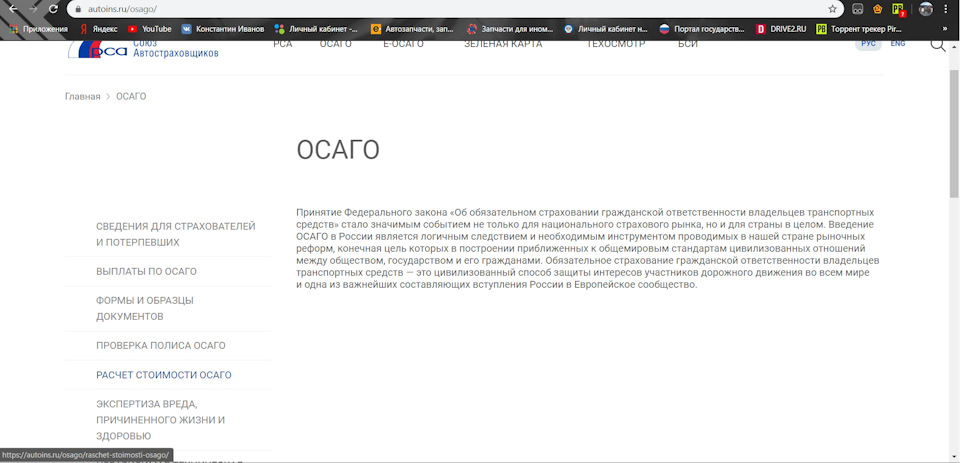
Task: Open the Яндекс bookmark
Action: pos(98,29)
